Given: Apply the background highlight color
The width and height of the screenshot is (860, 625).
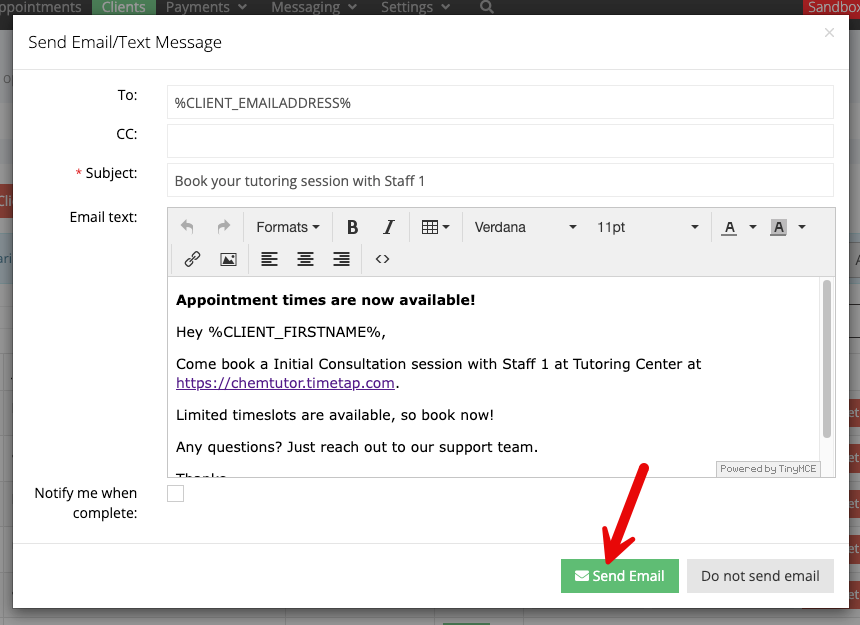Looking at the screenshot, I should [x=778, y=227].
